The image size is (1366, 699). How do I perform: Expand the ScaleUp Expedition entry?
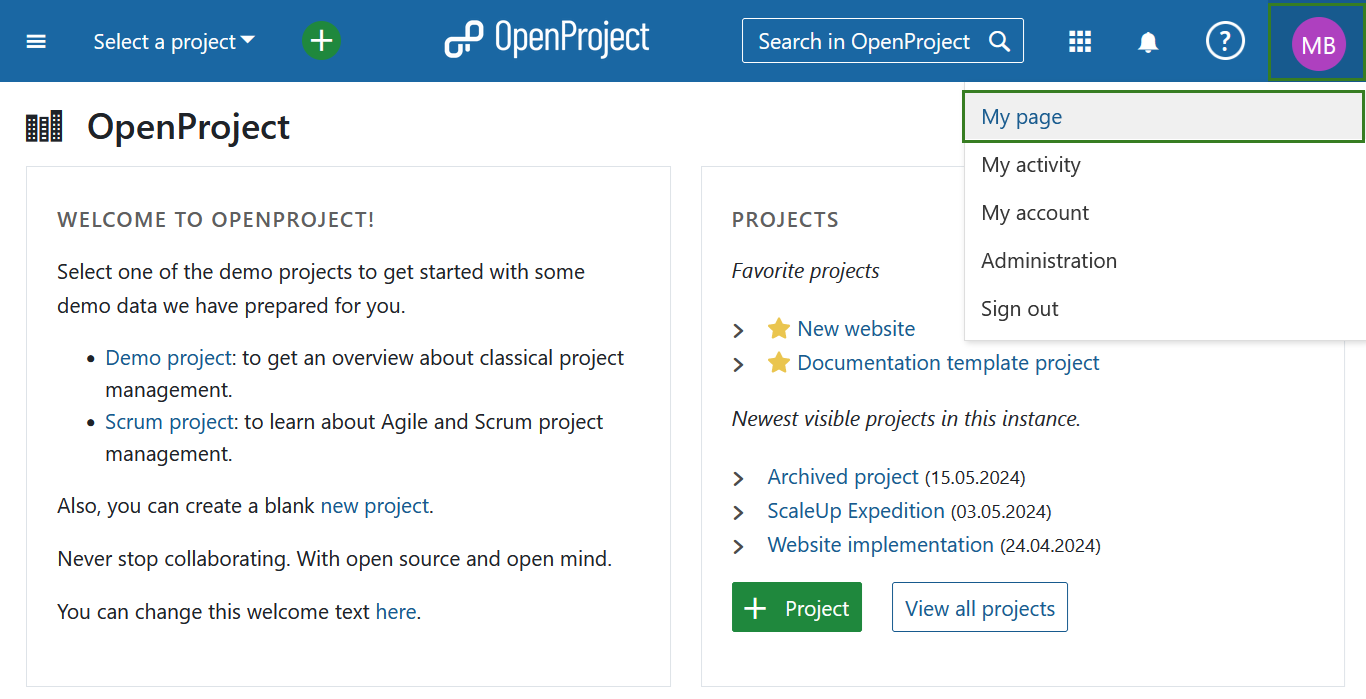click(739, 513)
